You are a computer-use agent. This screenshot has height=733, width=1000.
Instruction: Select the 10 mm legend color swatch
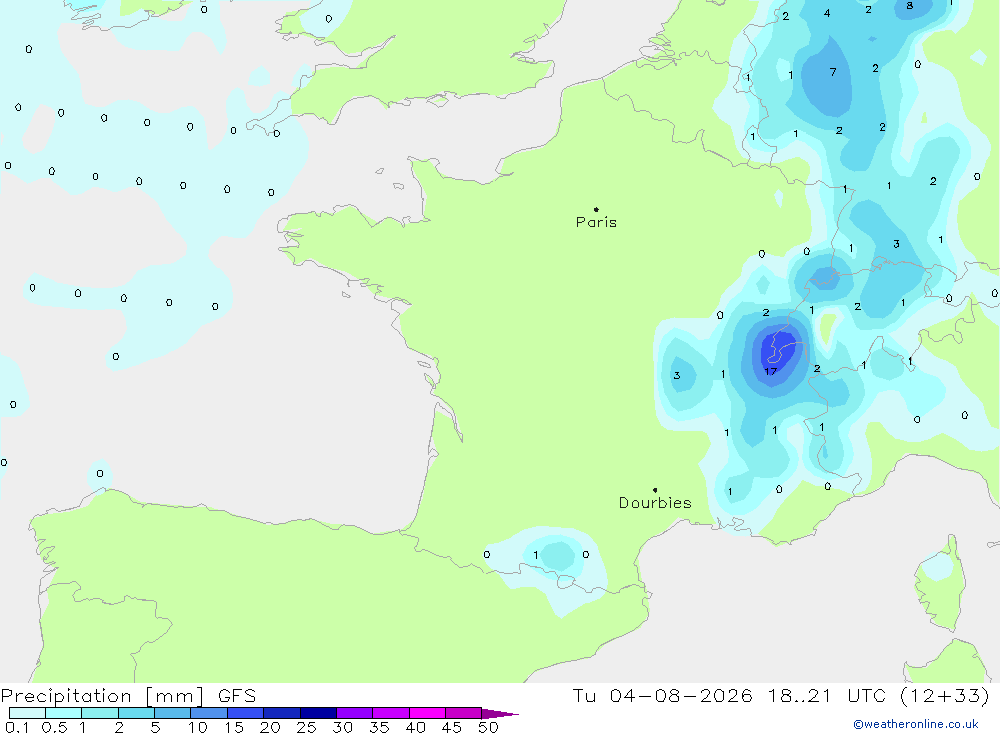(x=209, y=713)
